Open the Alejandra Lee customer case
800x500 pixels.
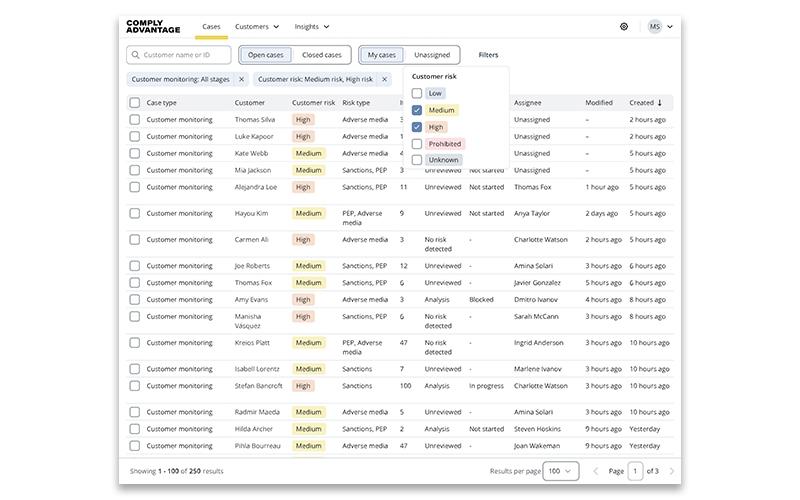click(x=256, y=187)
